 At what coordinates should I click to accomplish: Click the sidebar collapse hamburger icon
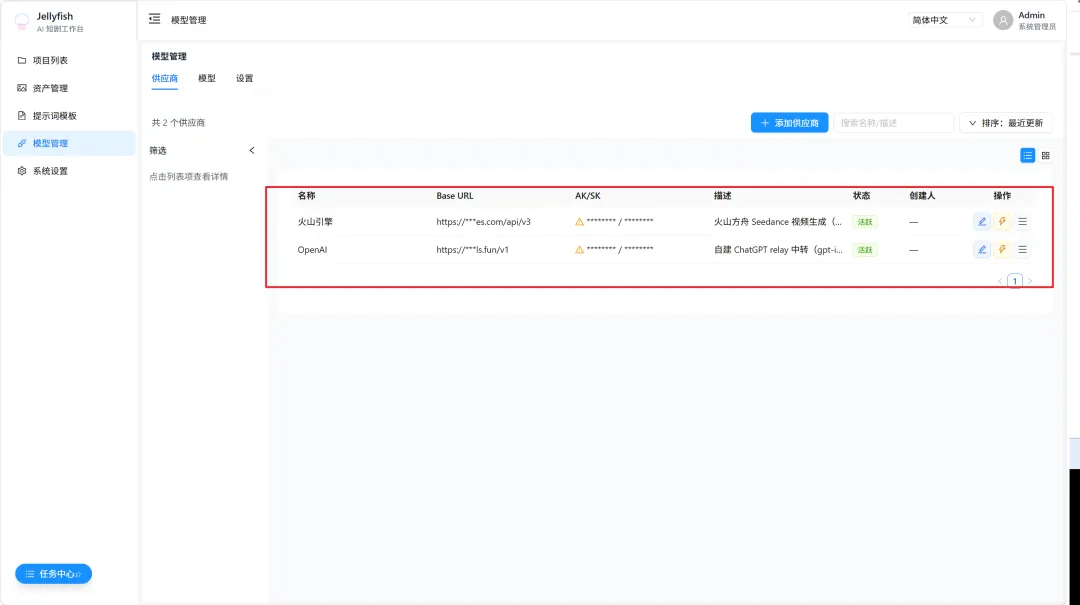click(x=154, y=19)
